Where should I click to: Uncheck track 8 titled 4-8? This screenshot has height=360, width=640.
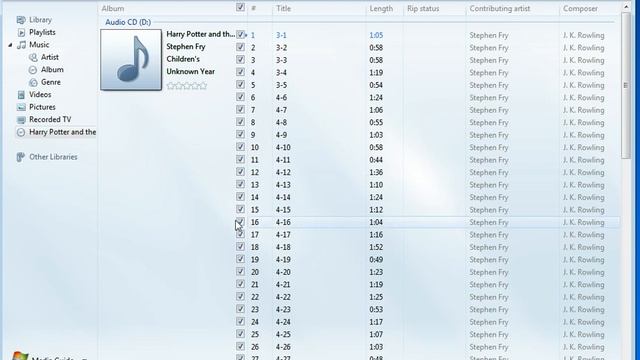[240, 122]
